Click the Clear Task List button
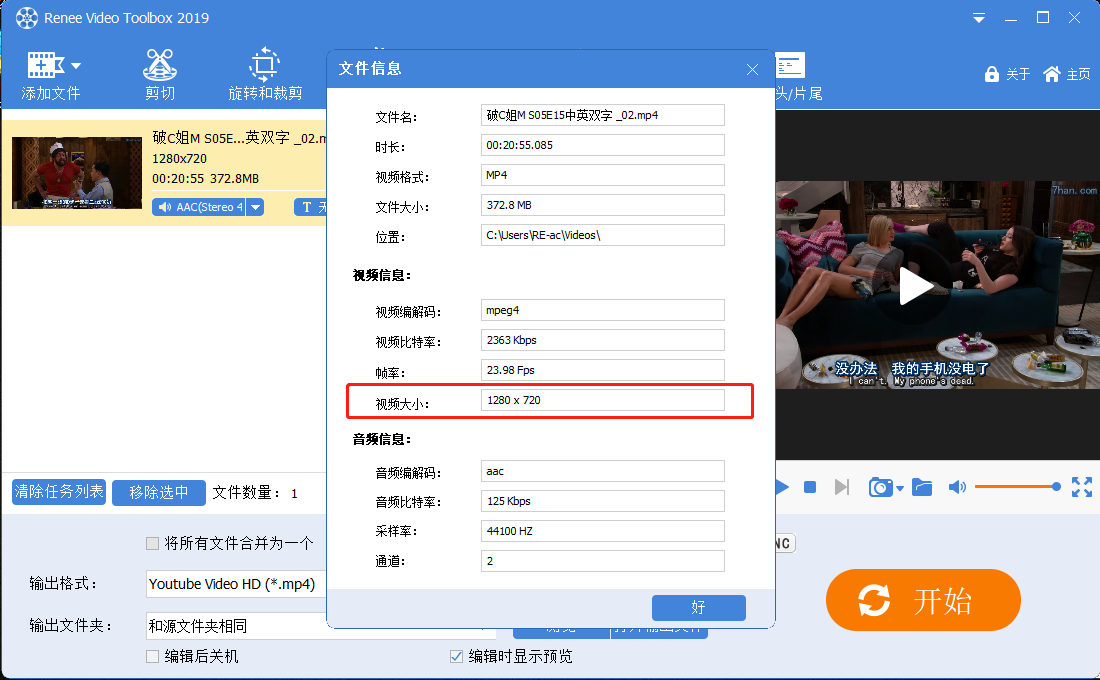Image resolution: width=1100 pixels, height=680 pixels. (59, 492)
